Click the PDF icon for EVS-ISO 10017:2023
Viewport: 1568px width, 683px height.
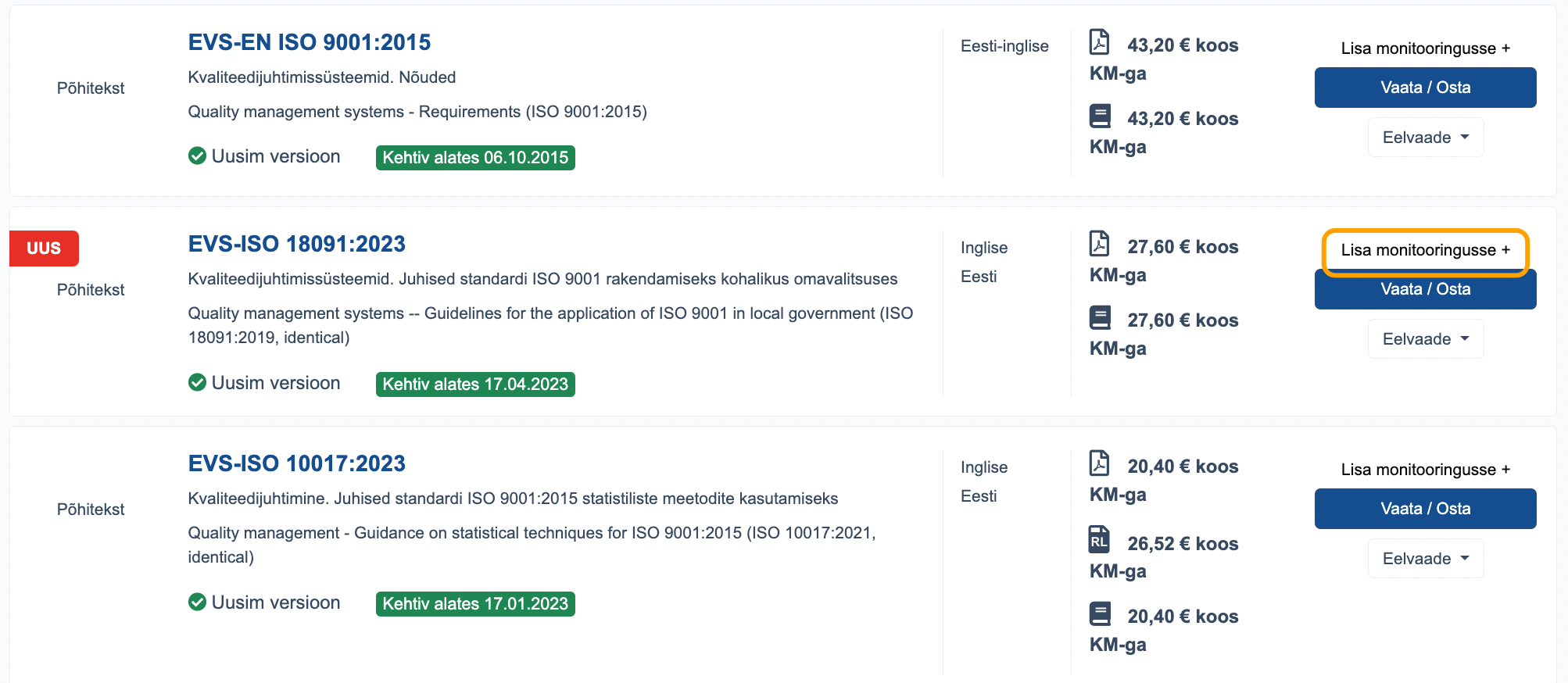[1099, 463]
